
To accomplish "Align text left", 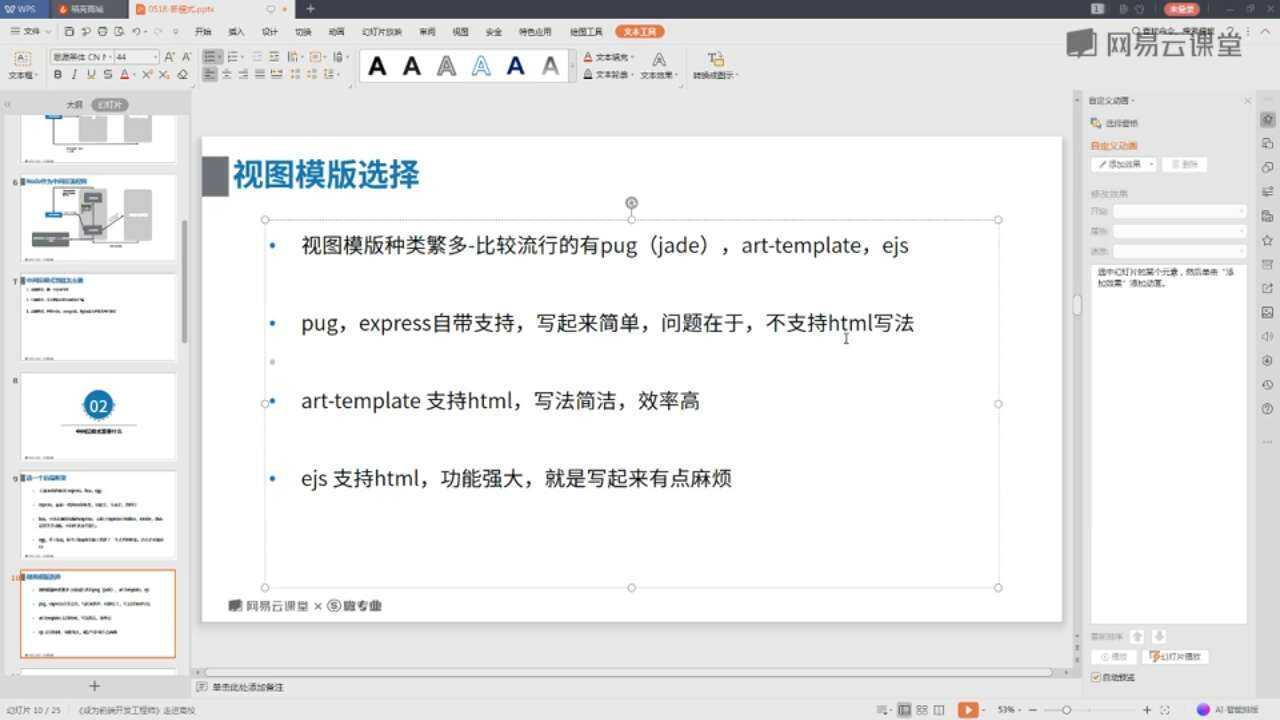I will click(x=210, y=75).
